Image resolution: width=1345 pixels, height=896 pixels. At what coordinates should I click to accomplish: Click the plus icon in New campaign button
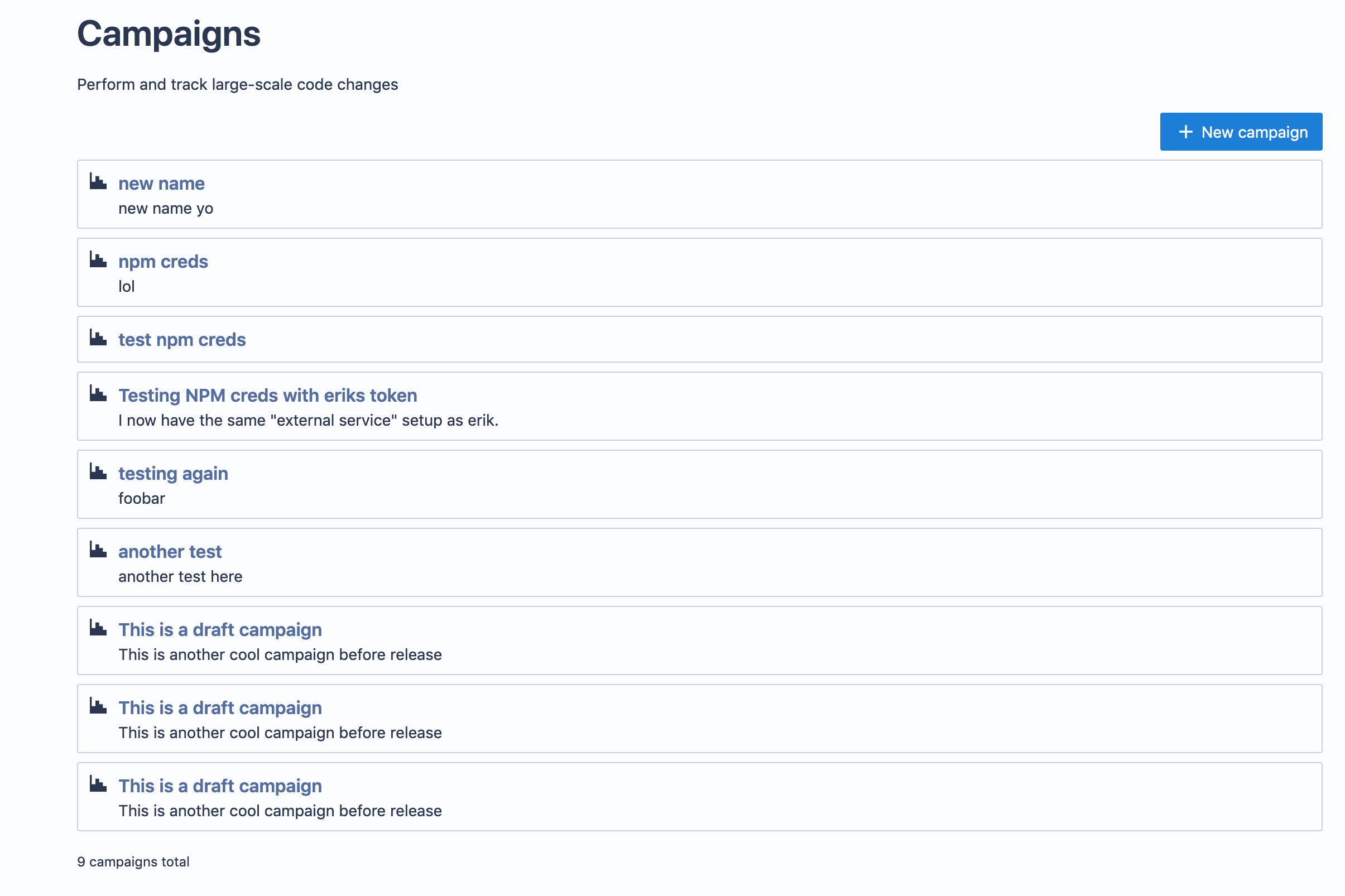[1185, 132]
